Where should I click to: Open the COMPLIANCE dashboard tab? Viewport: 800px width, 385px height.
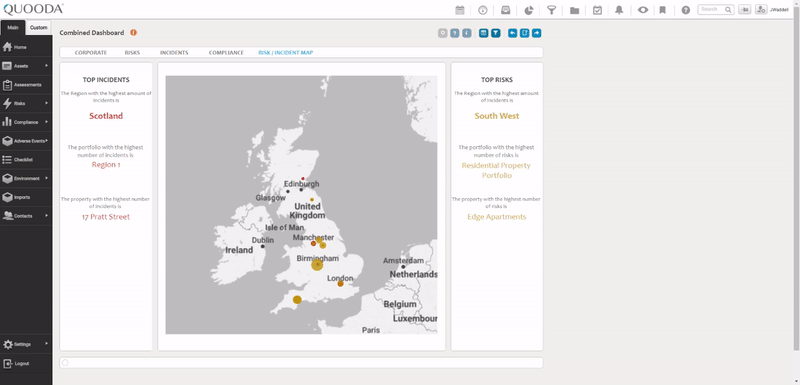[226, 53]
